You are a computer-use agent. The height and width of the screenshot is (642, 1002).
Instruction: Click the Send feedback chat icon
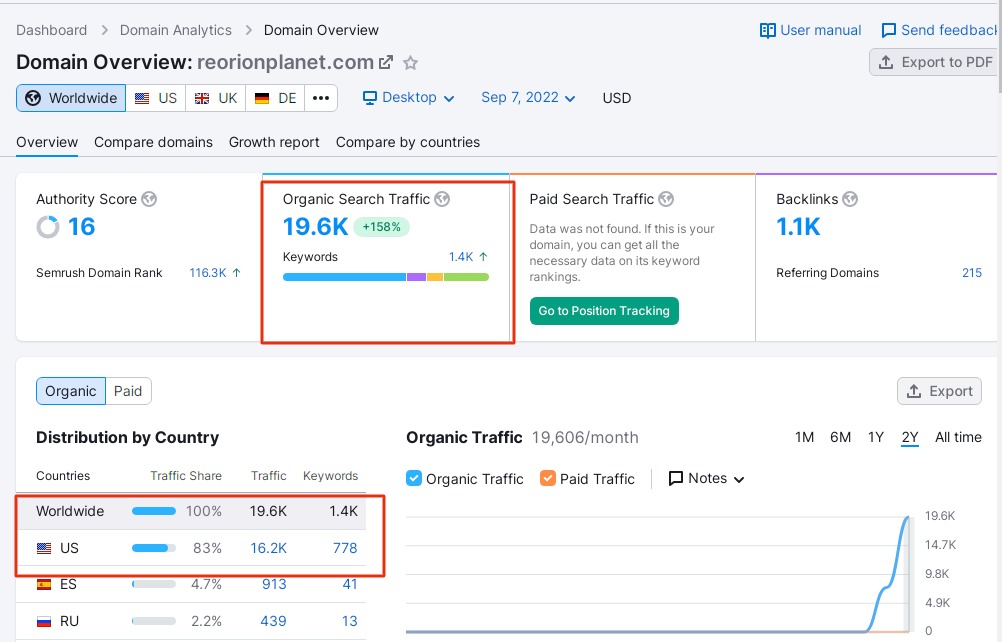[x=888, y=31]
